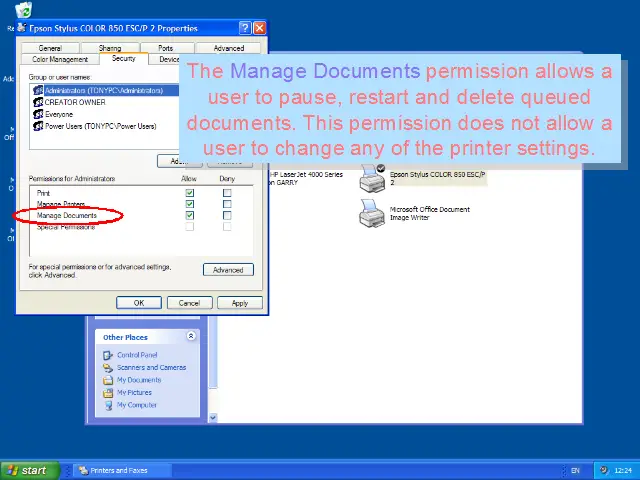Click the Control Panel link
This screenshot has width=640, height=480.
137,355
